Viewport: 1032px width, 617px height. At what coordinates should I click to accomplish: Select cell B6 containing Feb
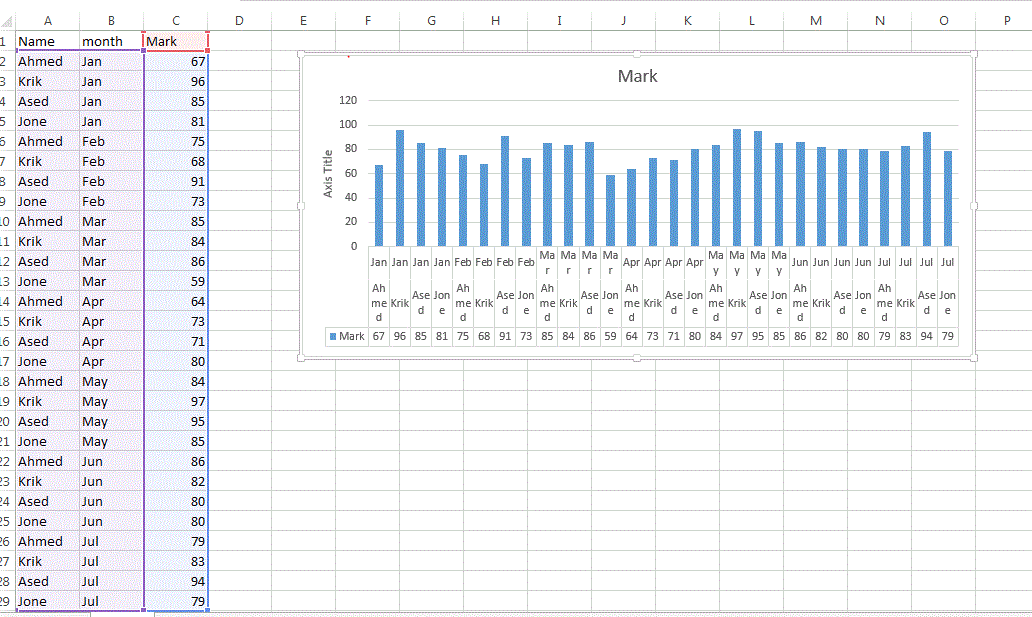[111, 142]
